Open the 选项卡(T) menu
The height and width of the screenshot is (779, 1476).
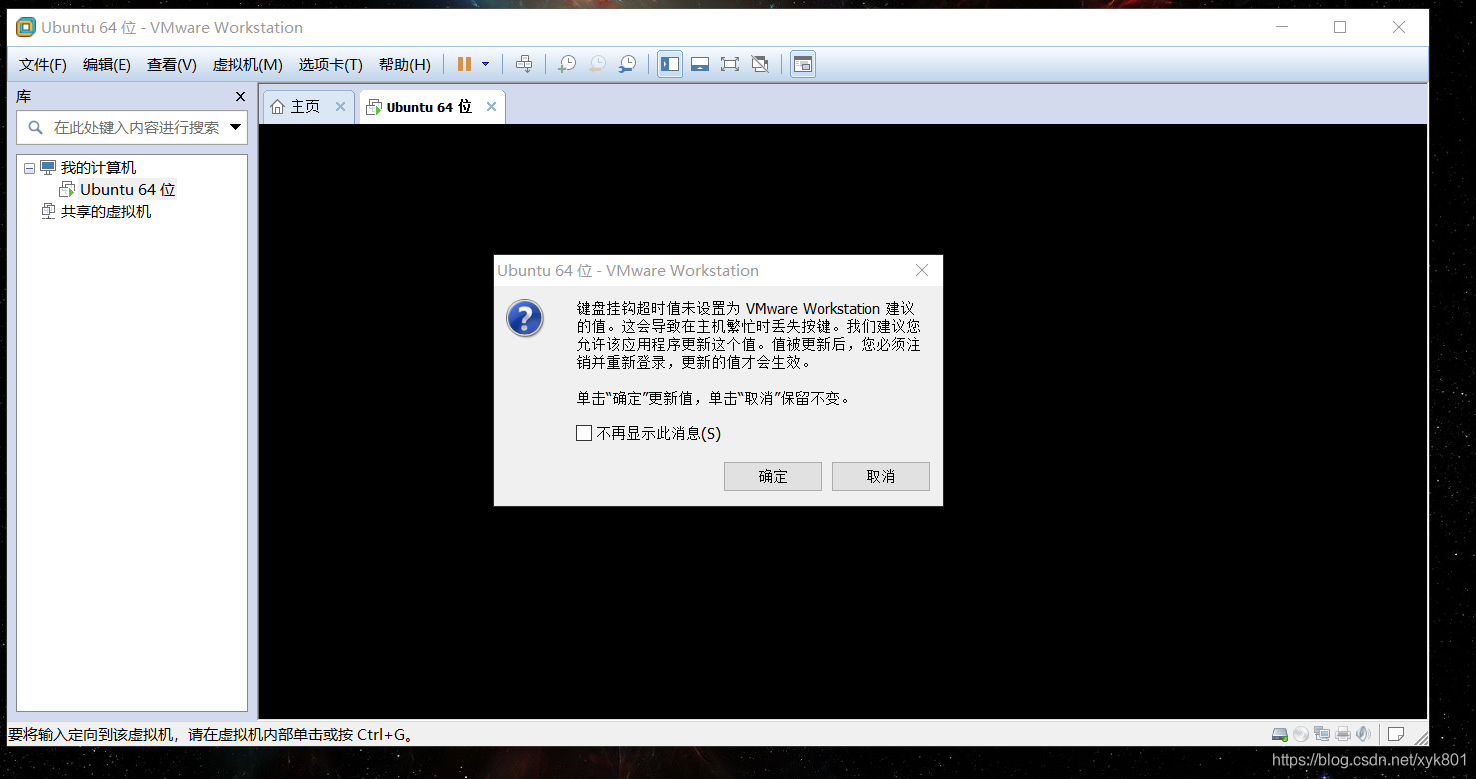click(331, 64)
